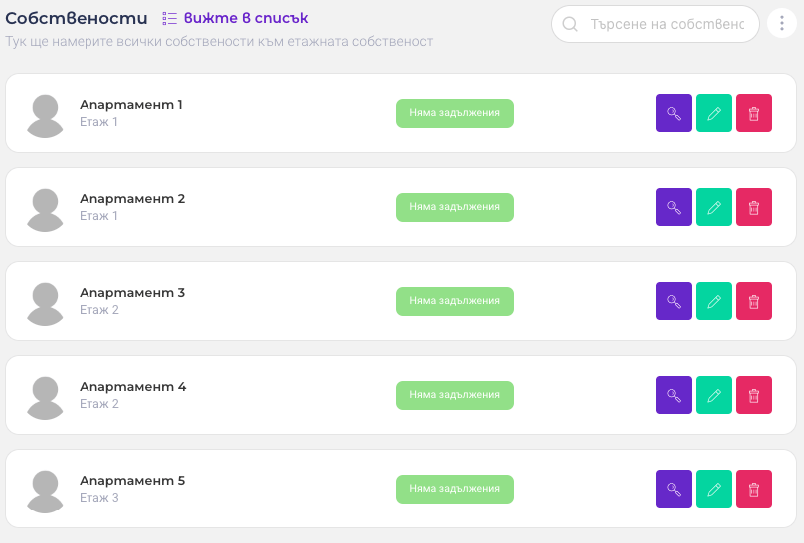Focus the 'Търсене на собственост' search field
The width and height of the screenshot is (804, 543).
coord(667,24)
